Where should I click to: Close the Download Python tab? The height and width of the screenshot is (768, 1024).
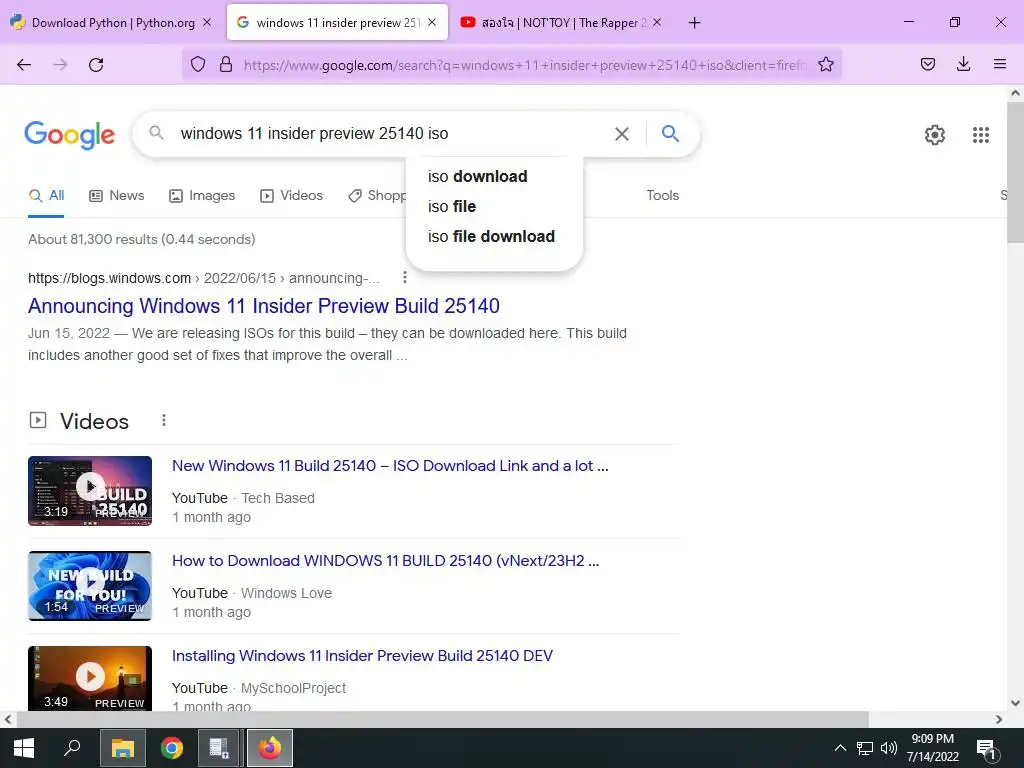click(x=207, y=22)
